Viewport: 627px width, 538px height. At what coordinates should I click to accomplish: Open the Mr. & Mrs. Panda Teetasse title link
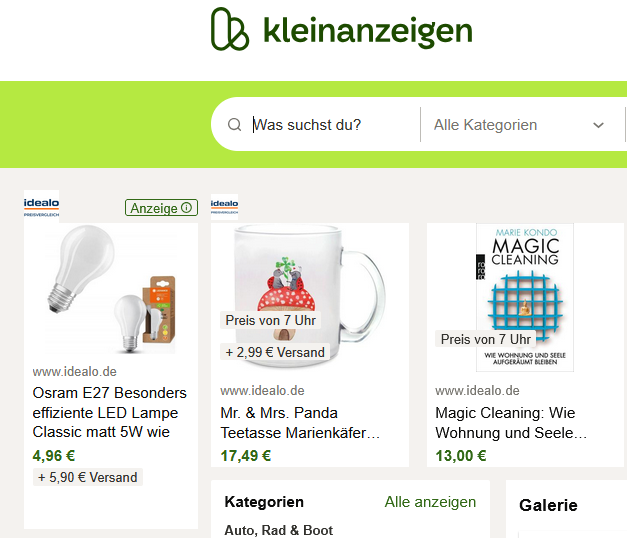coord(300,423)
